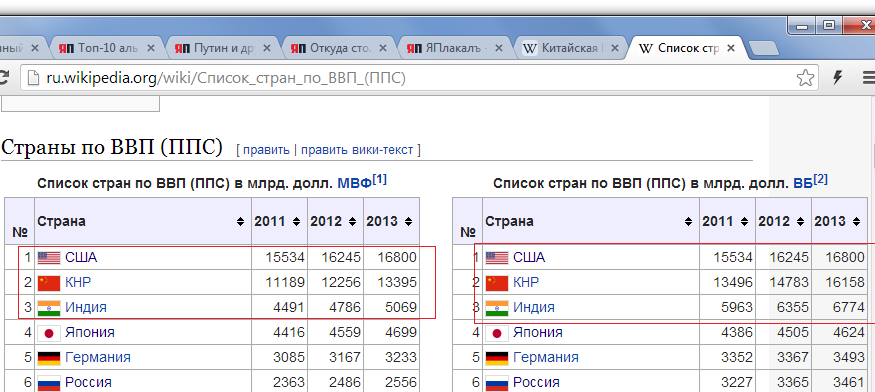Viewport: 875px width, 392px height.
Task: Open the Chrome hamburger menu
Action: point(868,78)
